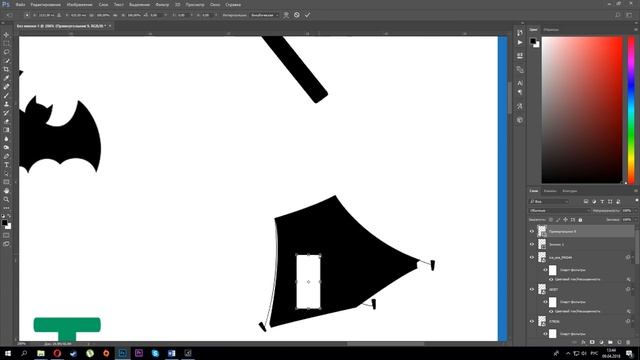Open the collapsed Character panel icon
This screenshot has height=360, width=640.
pos(520,83)
